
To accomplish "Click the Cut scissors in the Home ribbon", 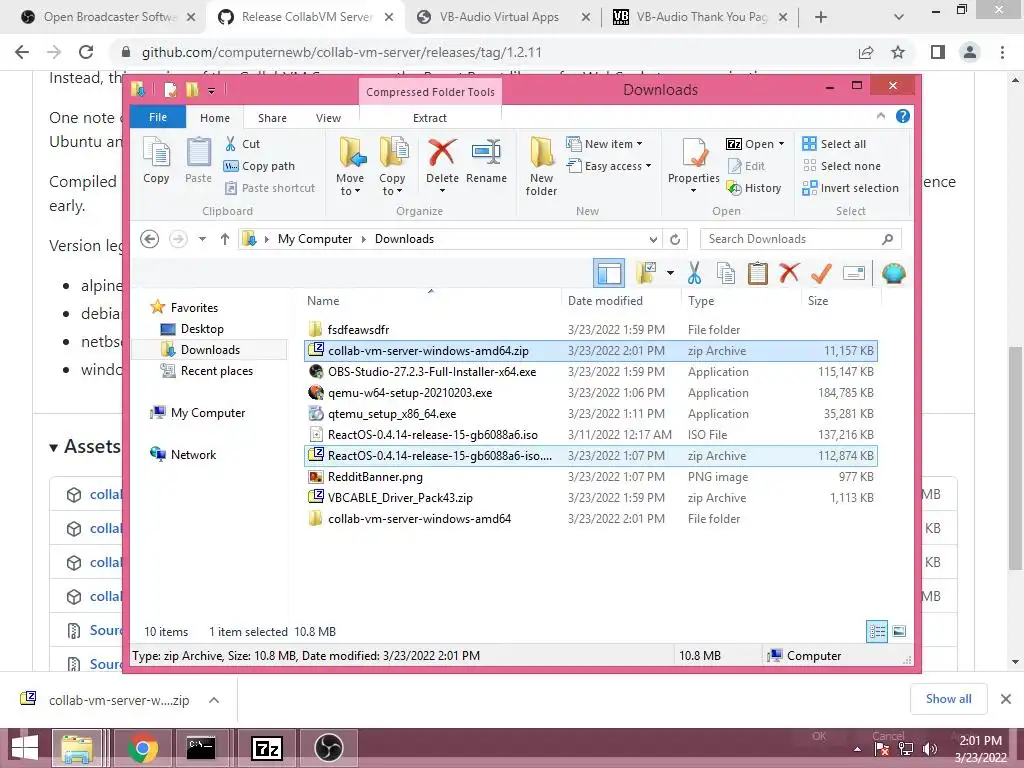I will tap(231, 144).
